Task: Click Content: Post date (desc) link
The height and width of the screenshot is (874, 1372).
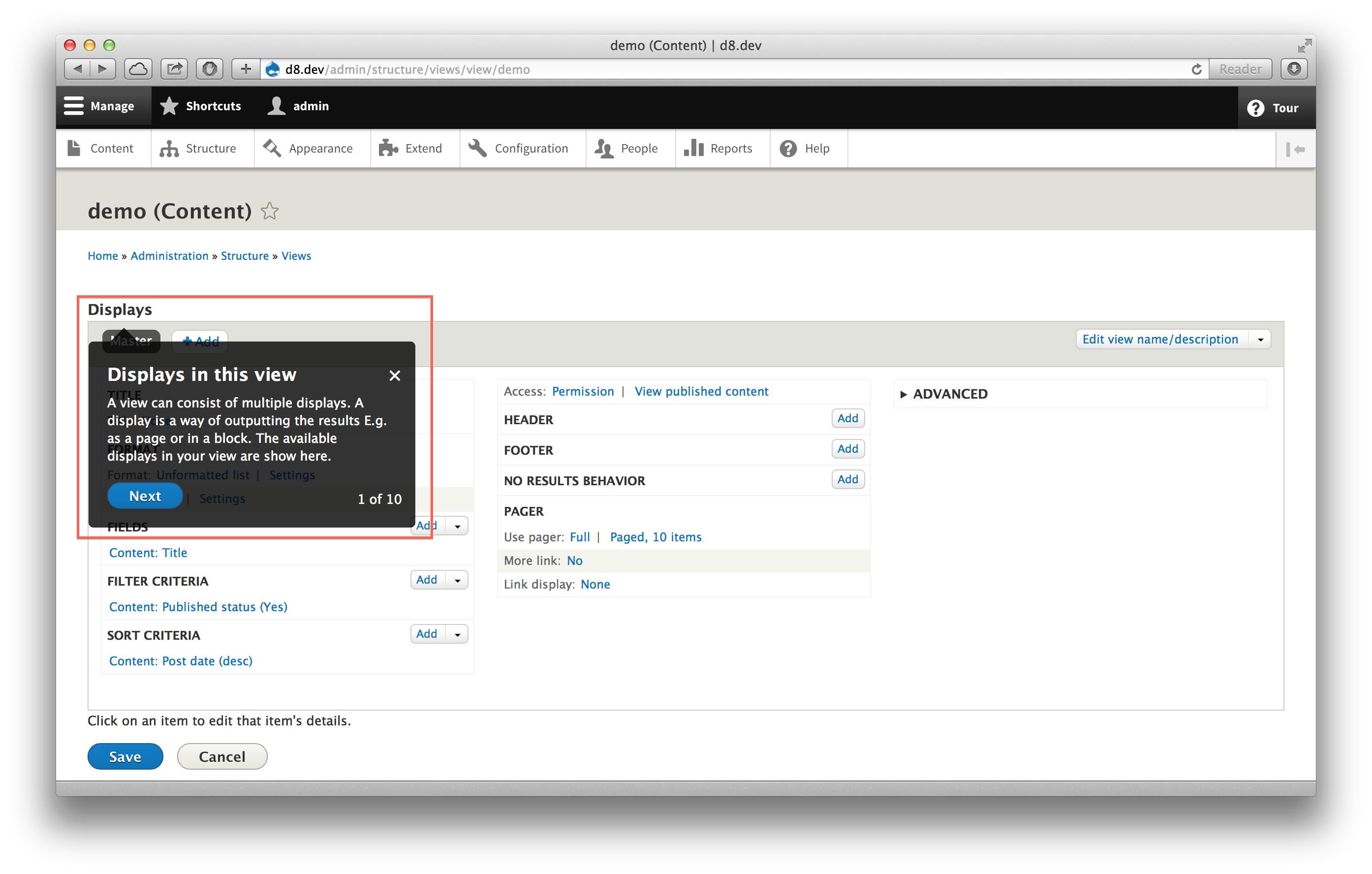Action: pyautogui.click(x=181, y=661)
